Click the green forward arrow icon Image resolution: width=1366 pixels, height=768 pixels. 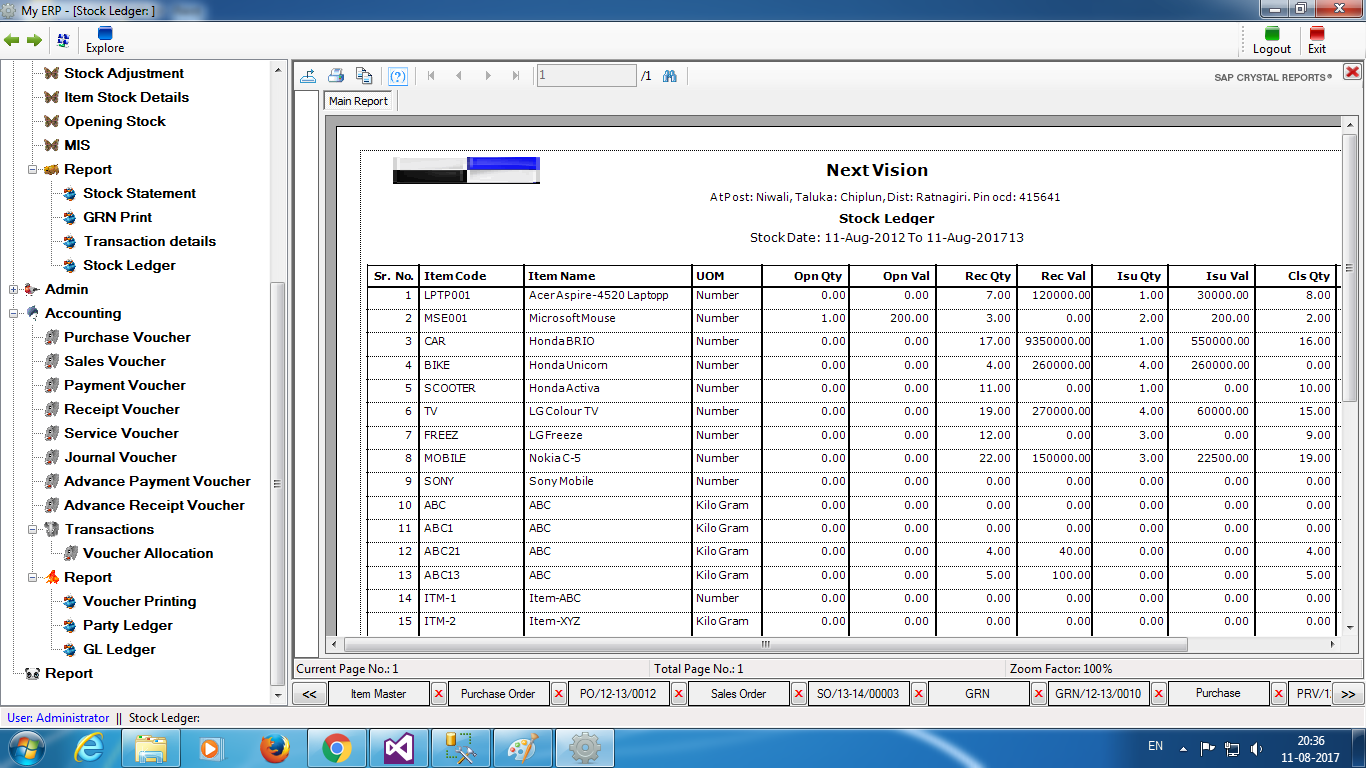[x=34, y=40]
